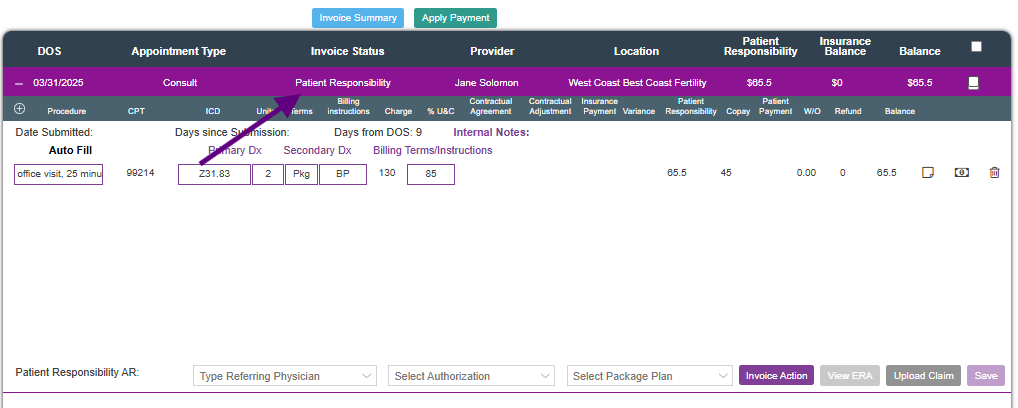The image size is (1018, 408).
Task: Open the Select Package Plan dropdown
Action: tap(650, 376)
